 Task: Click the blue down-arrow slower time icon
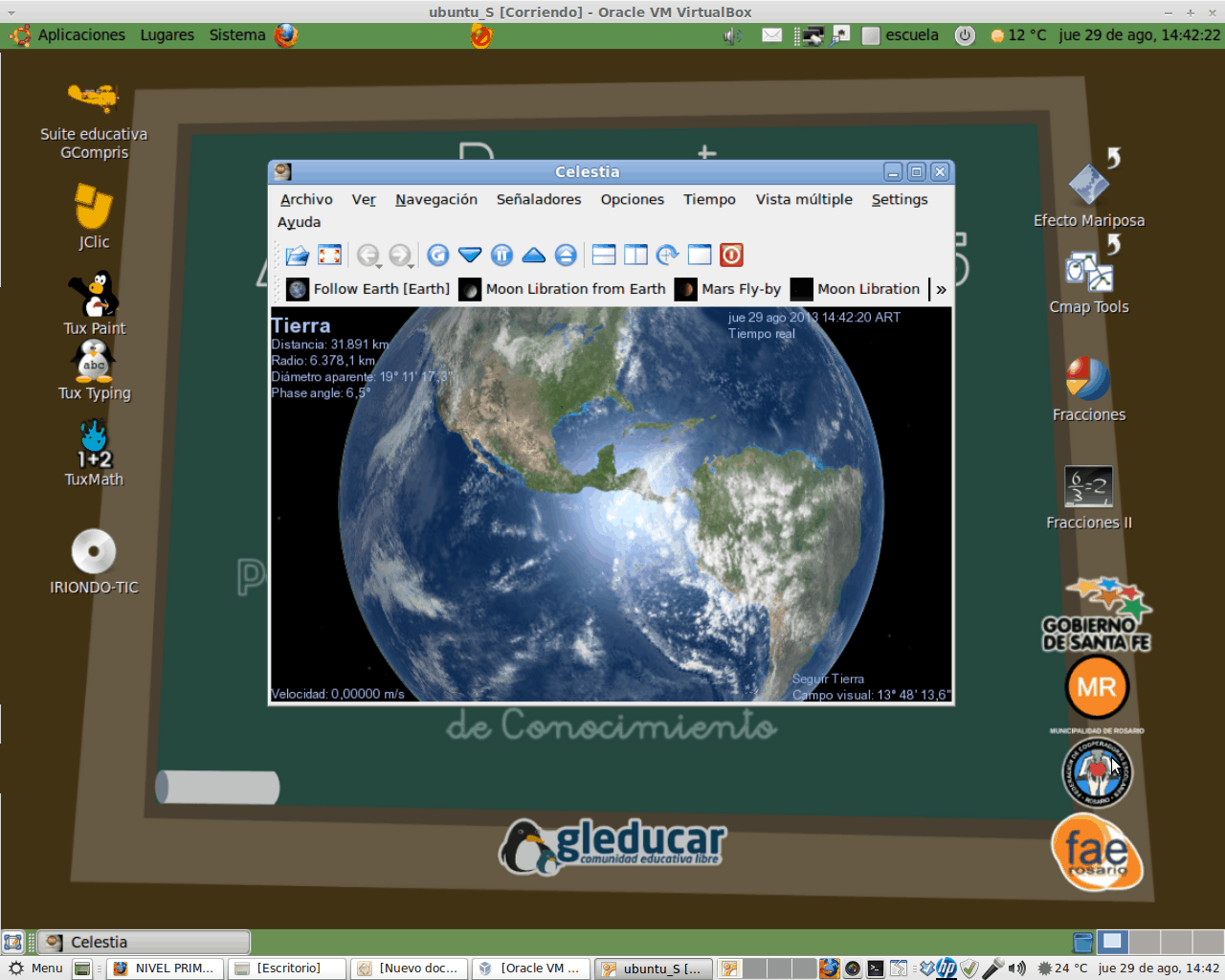[470, 256]
